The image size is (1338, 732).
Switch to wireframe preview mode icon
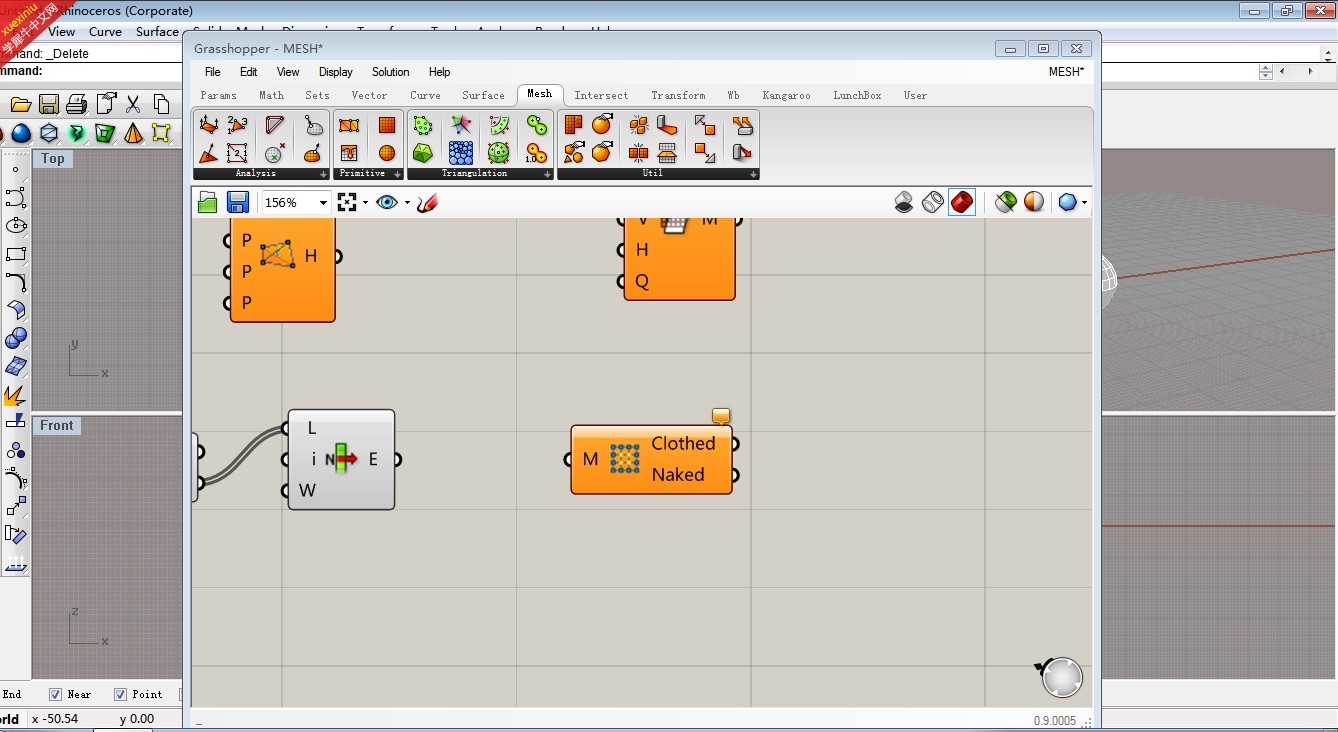click(933, 203)
